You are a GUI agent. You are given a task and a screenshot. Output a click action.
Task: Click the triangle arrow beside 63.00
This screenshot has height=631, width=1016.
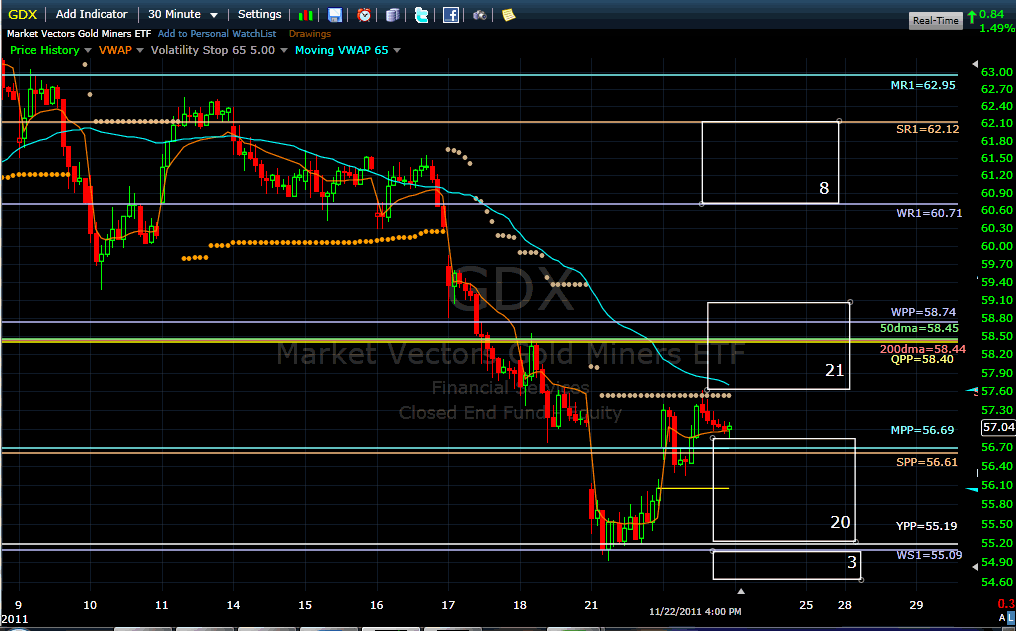pyautogui.click(x=975, y=64)
